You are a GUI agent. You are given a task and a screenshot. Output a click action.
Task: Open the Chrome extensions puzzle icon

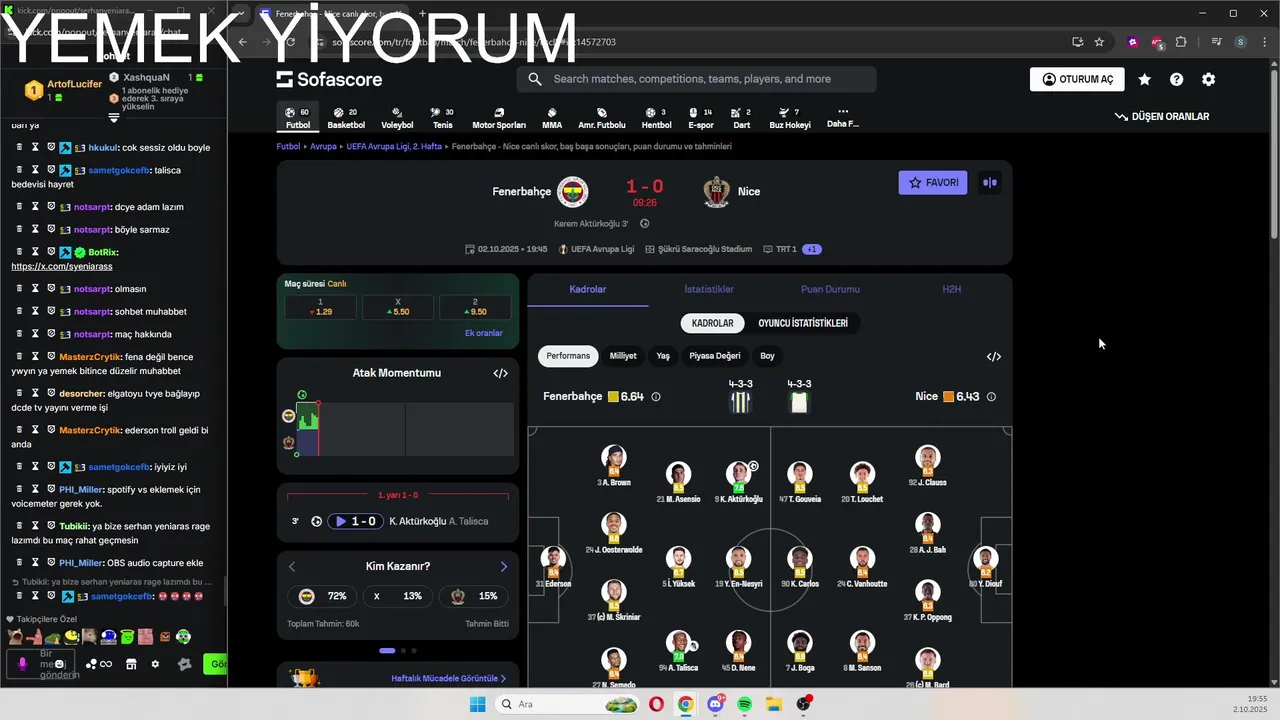[x=1181, y=42]
